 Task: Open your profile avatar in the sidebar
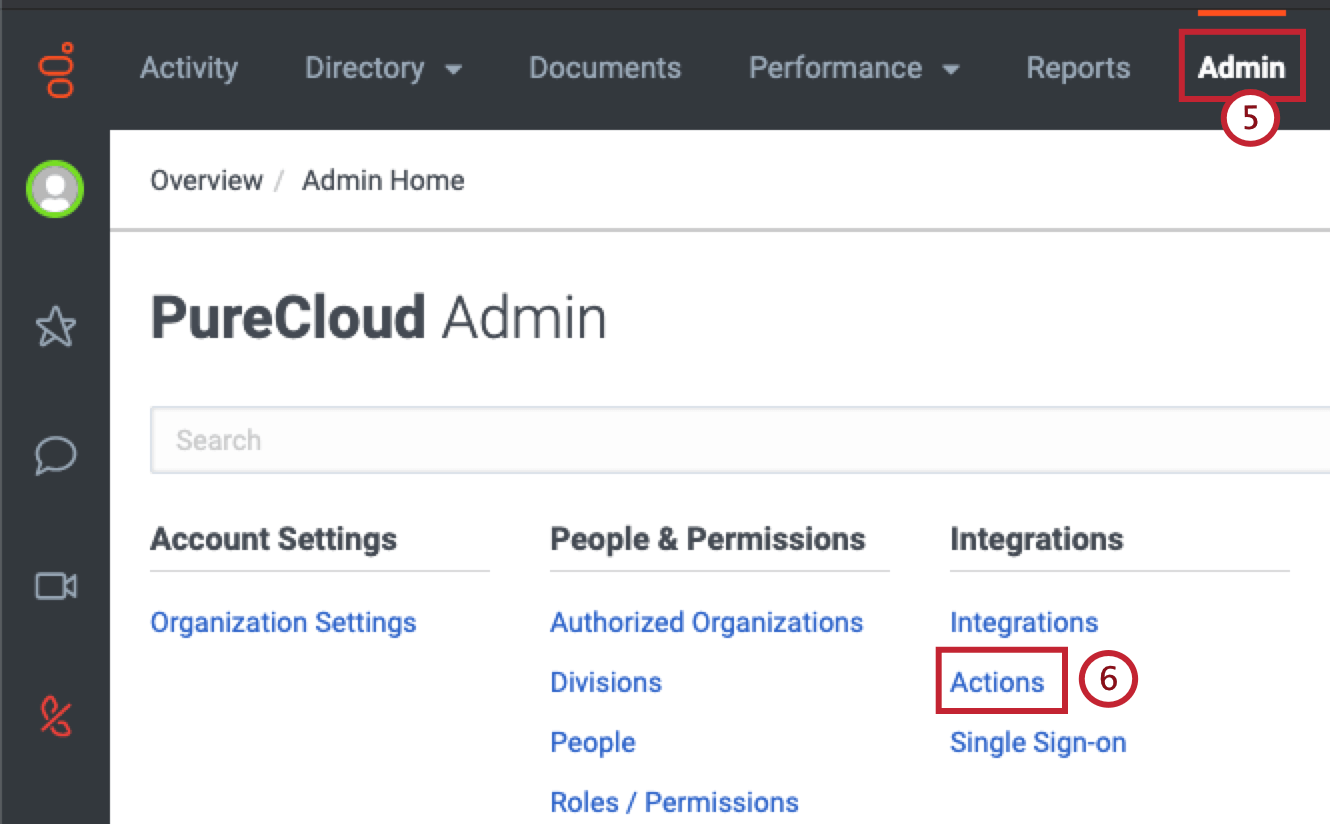pos(54,188)
